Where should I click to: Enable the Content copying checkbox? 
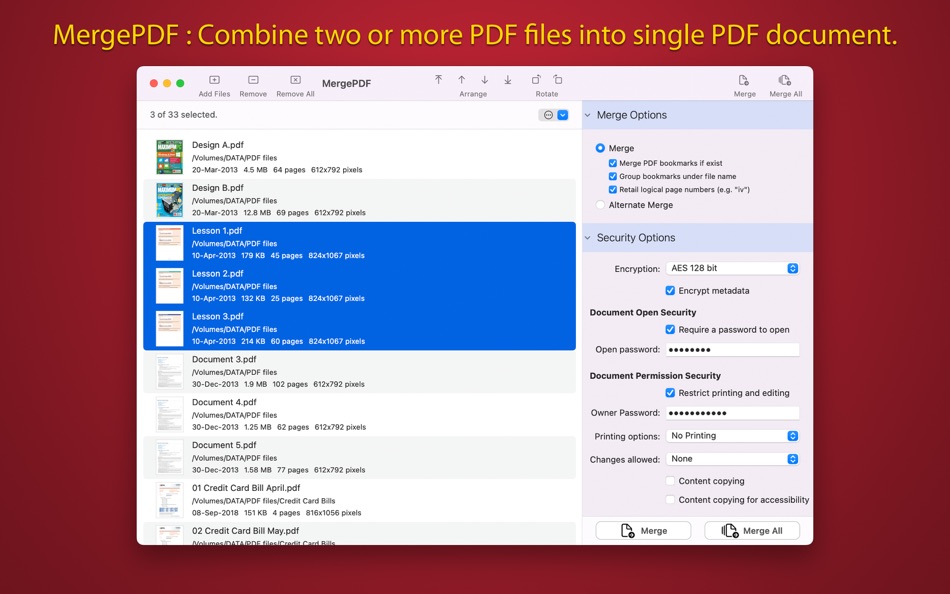pos(670,481)
